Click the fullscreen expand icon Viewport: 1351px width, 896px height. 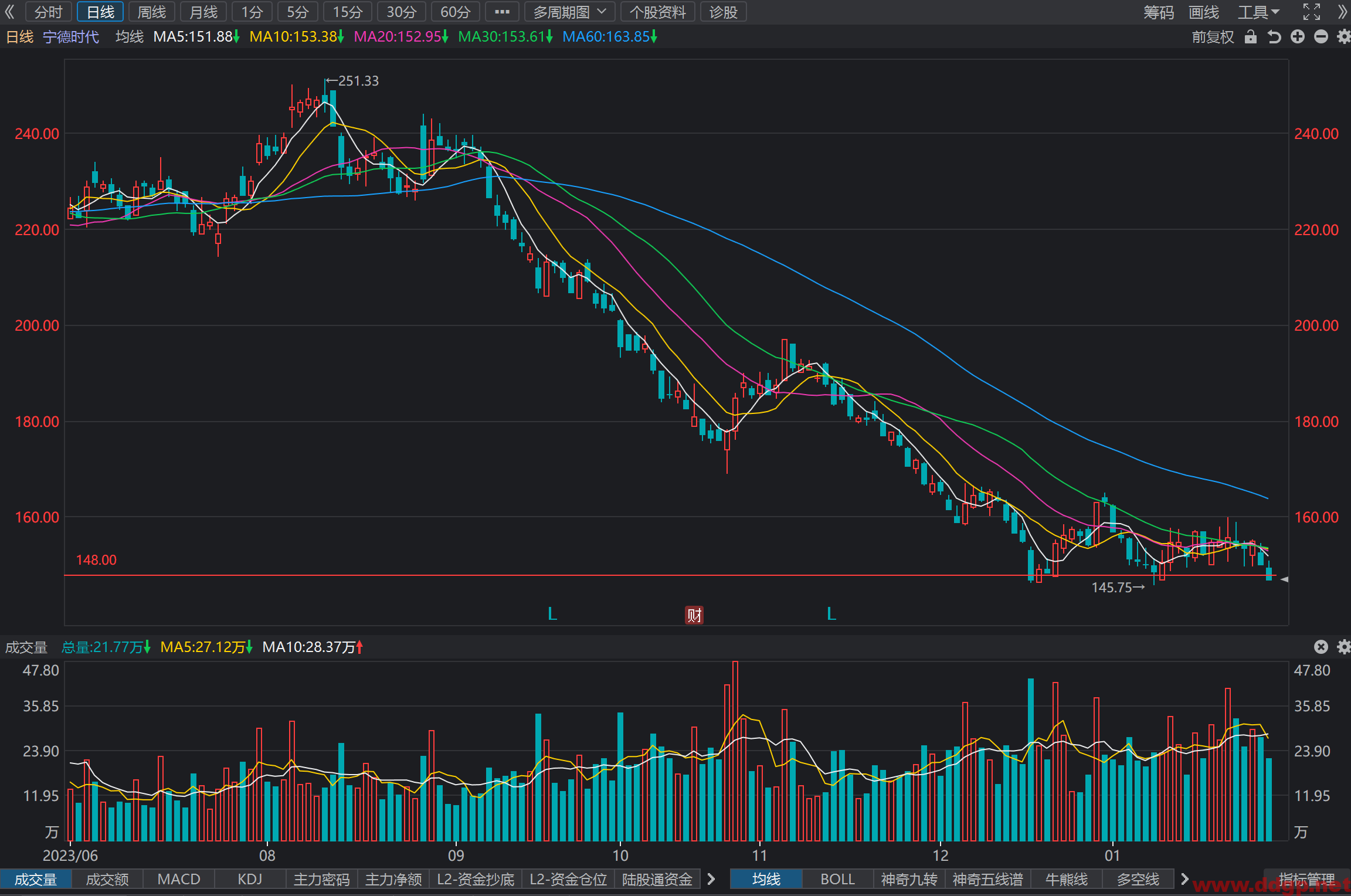pos(1312,12)
